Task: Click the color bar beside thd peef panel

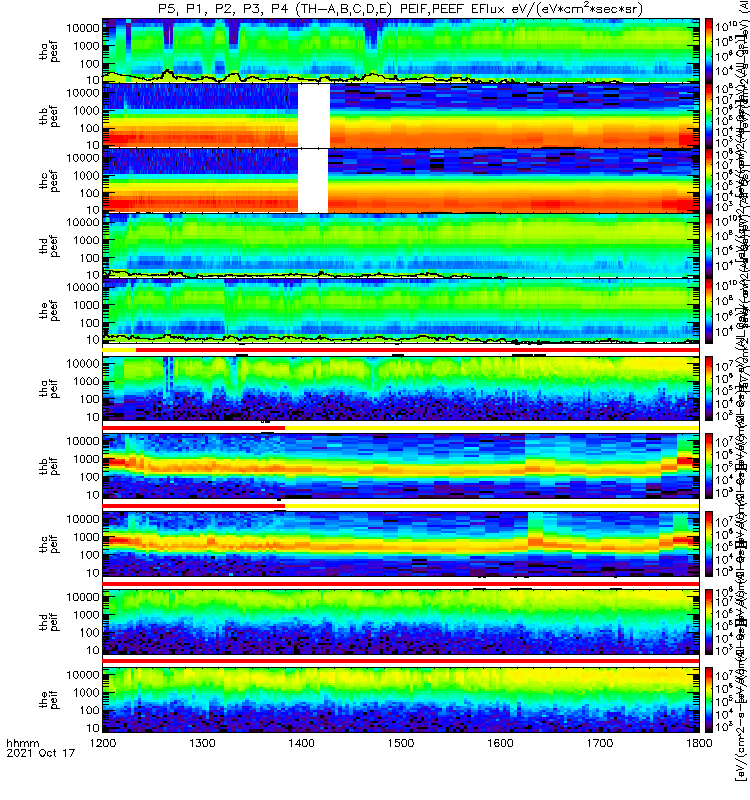Action: coord(709,245)
